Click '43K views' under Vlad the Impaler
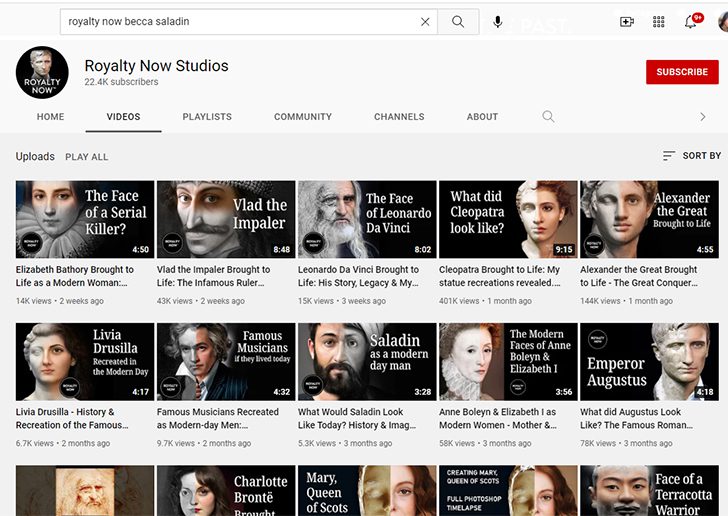The width and height of the screenshot is (728, 516). click(175, 301)
